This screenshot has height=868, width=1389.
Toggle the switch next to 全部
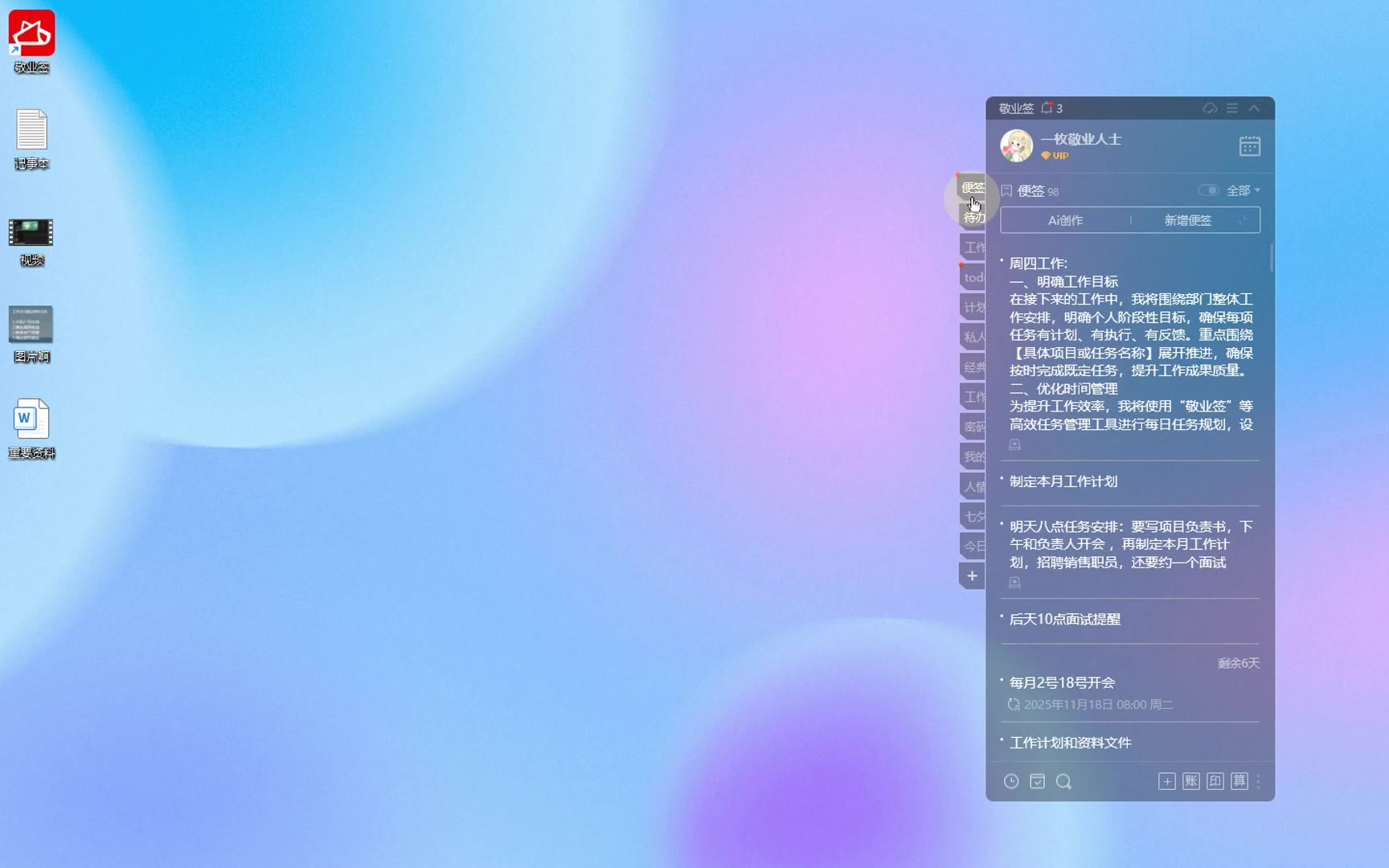pos(1207,190)
